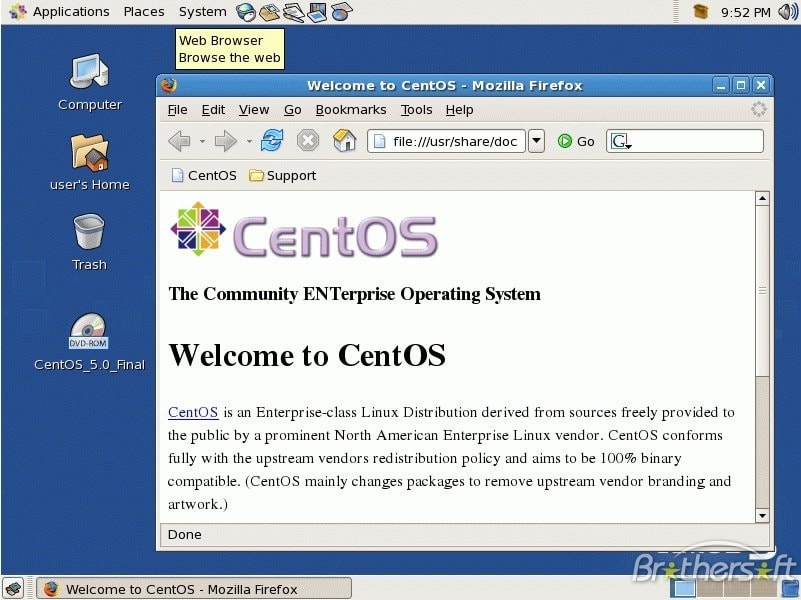Open the Bookmarks menu
801x600 pixels.
point(350,110)
